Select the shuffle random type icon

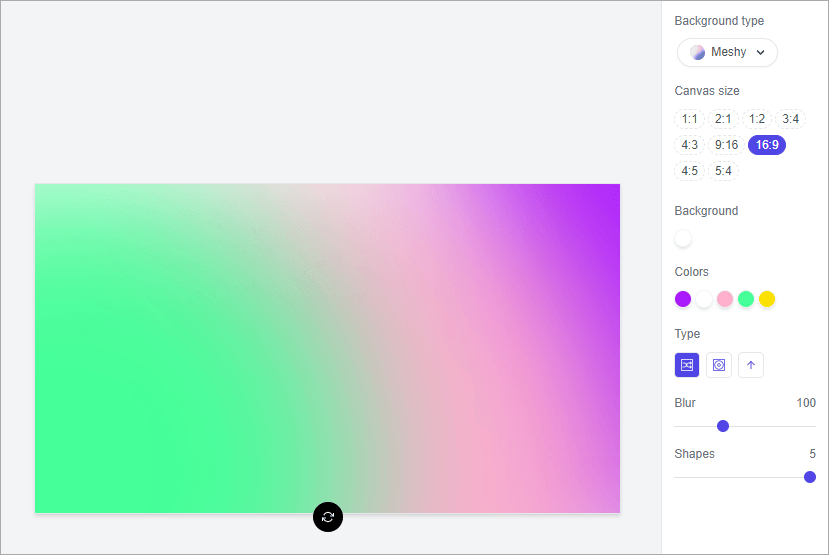click(x=687, y=365)
